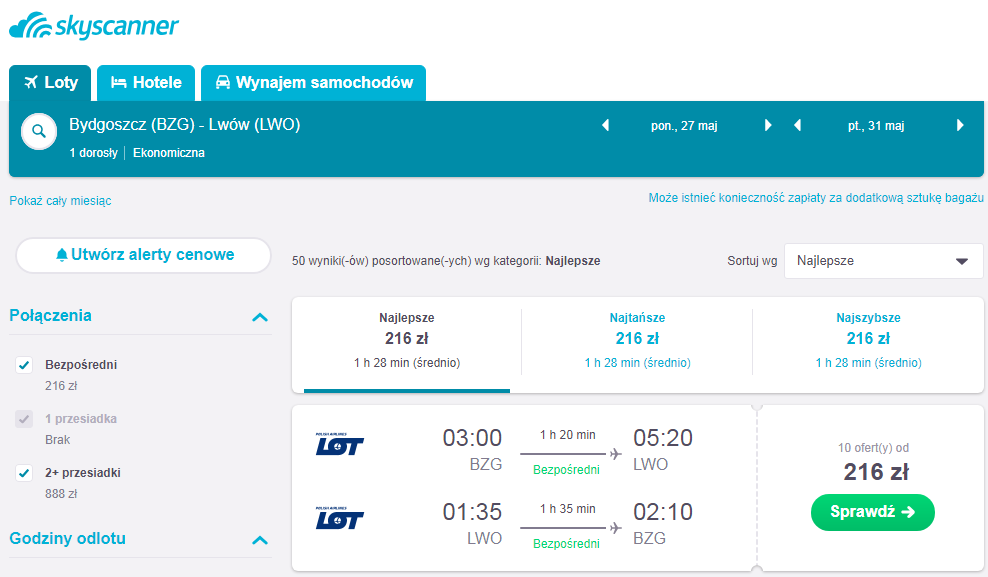Click the green Sprawdź button
This screenshot has width=988, height=577.
click(873, 512)
